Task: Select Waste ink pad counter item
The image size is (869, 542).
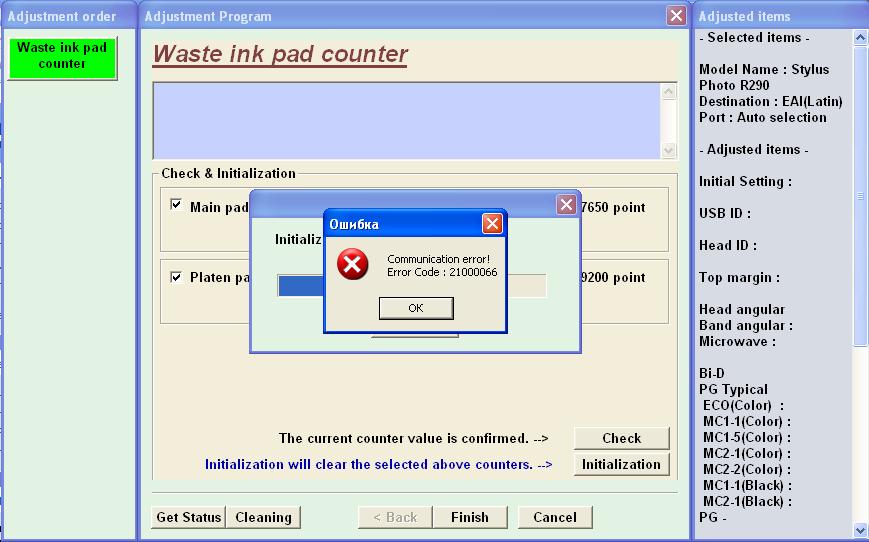Action: point(62,58)
